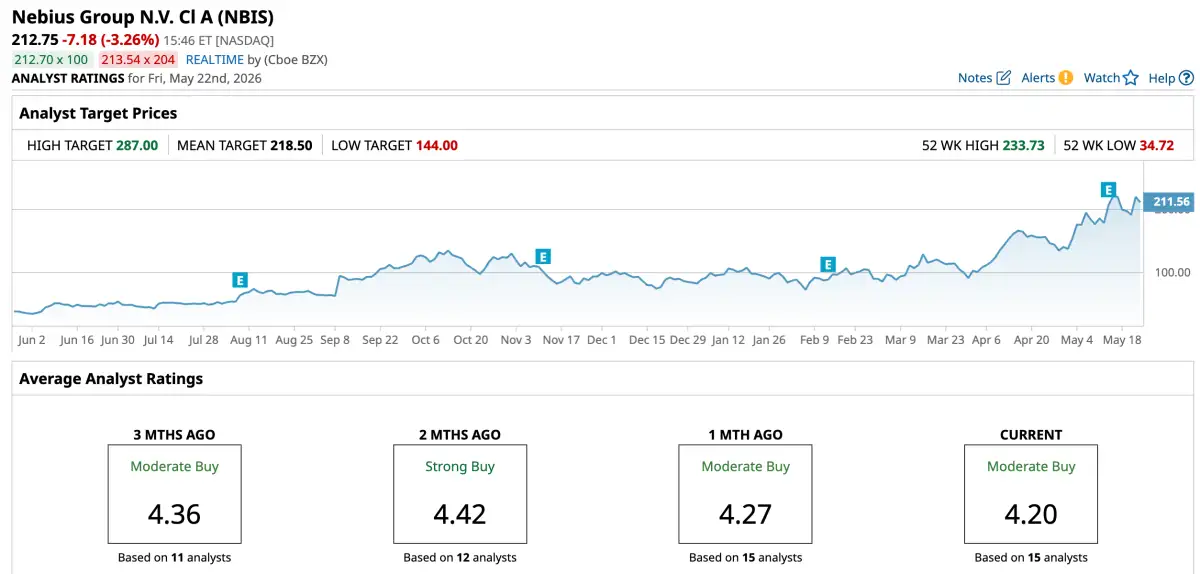Click the Dec 15 date label
1200x574 pixels.
[x=646, y=340]
